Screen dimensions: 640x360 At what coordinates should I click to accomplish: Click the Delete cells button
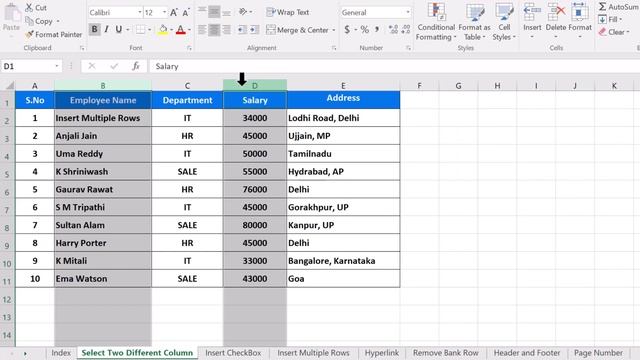[x=556, y=20]
